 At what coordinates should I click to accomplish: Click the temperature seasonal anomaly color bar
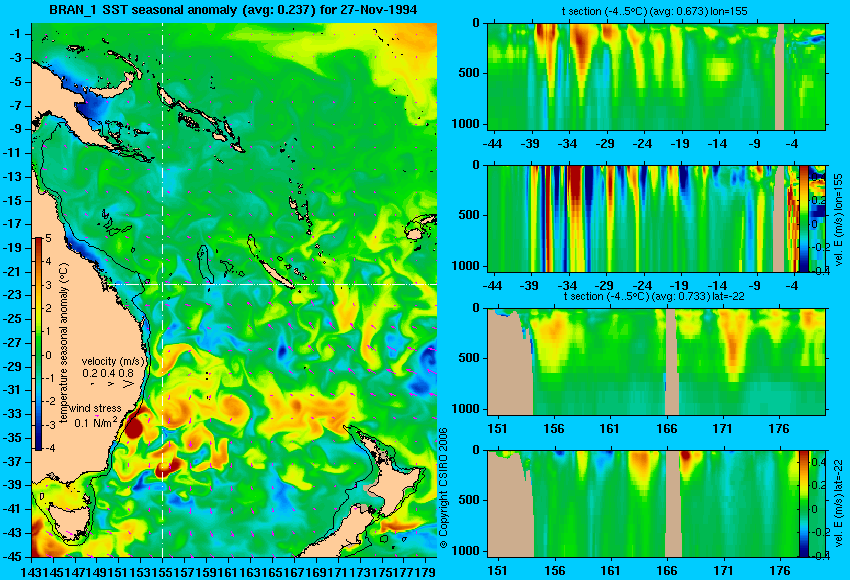[x=38, y=344]
